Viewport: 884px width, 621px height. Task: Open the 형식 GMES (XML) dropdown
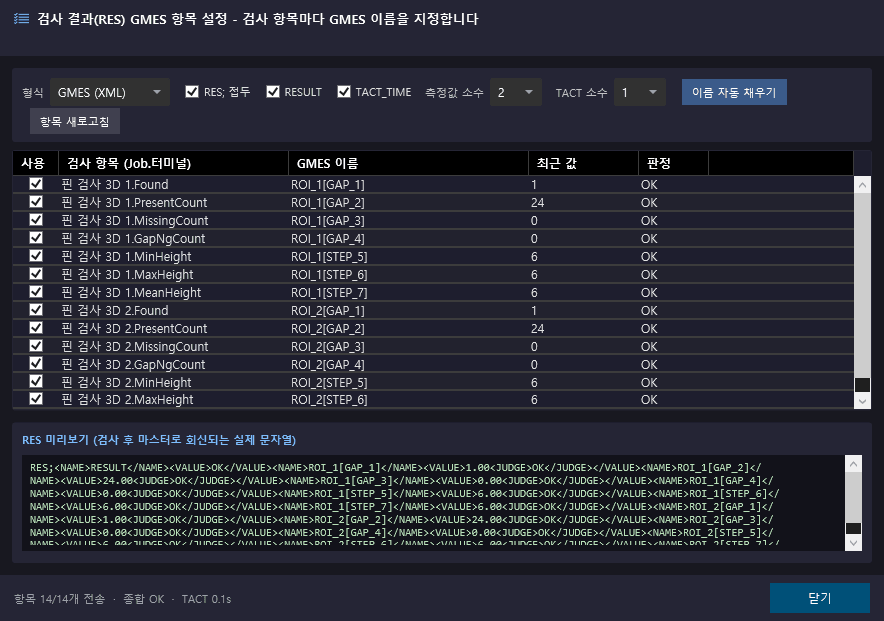(110, 92)
